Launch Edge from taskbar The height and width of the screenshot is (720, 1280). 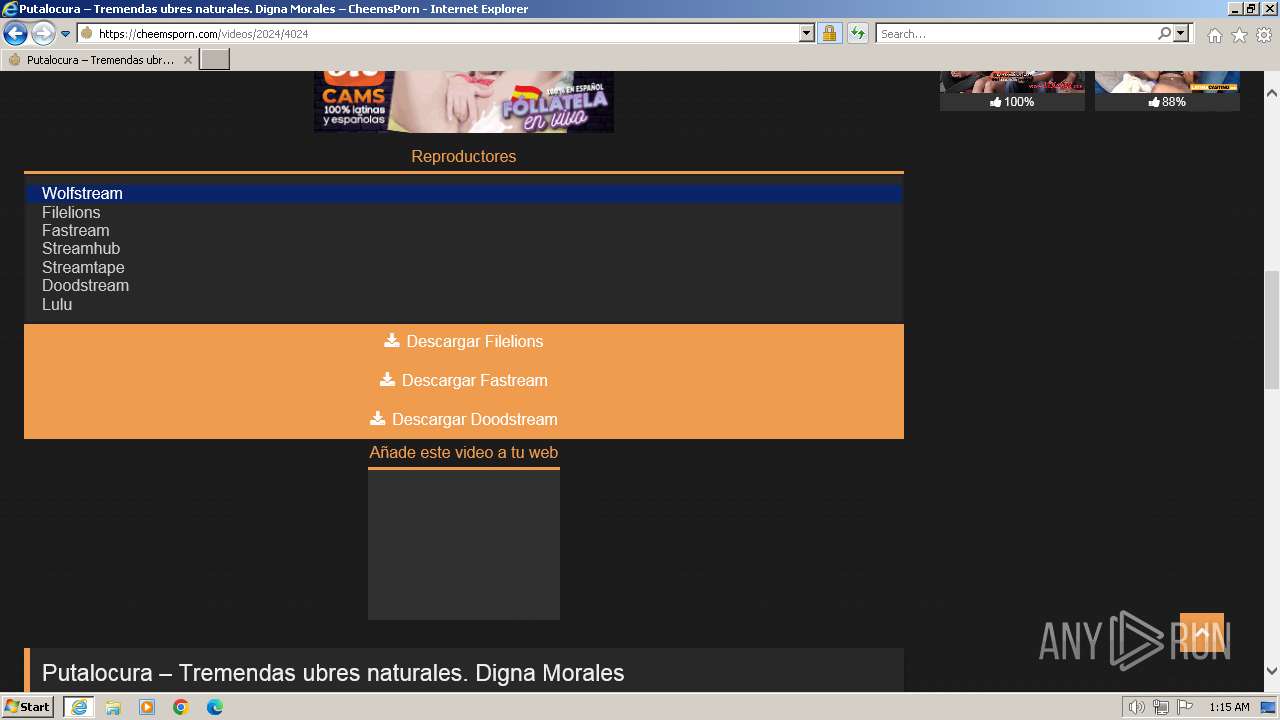pos(215,707)
